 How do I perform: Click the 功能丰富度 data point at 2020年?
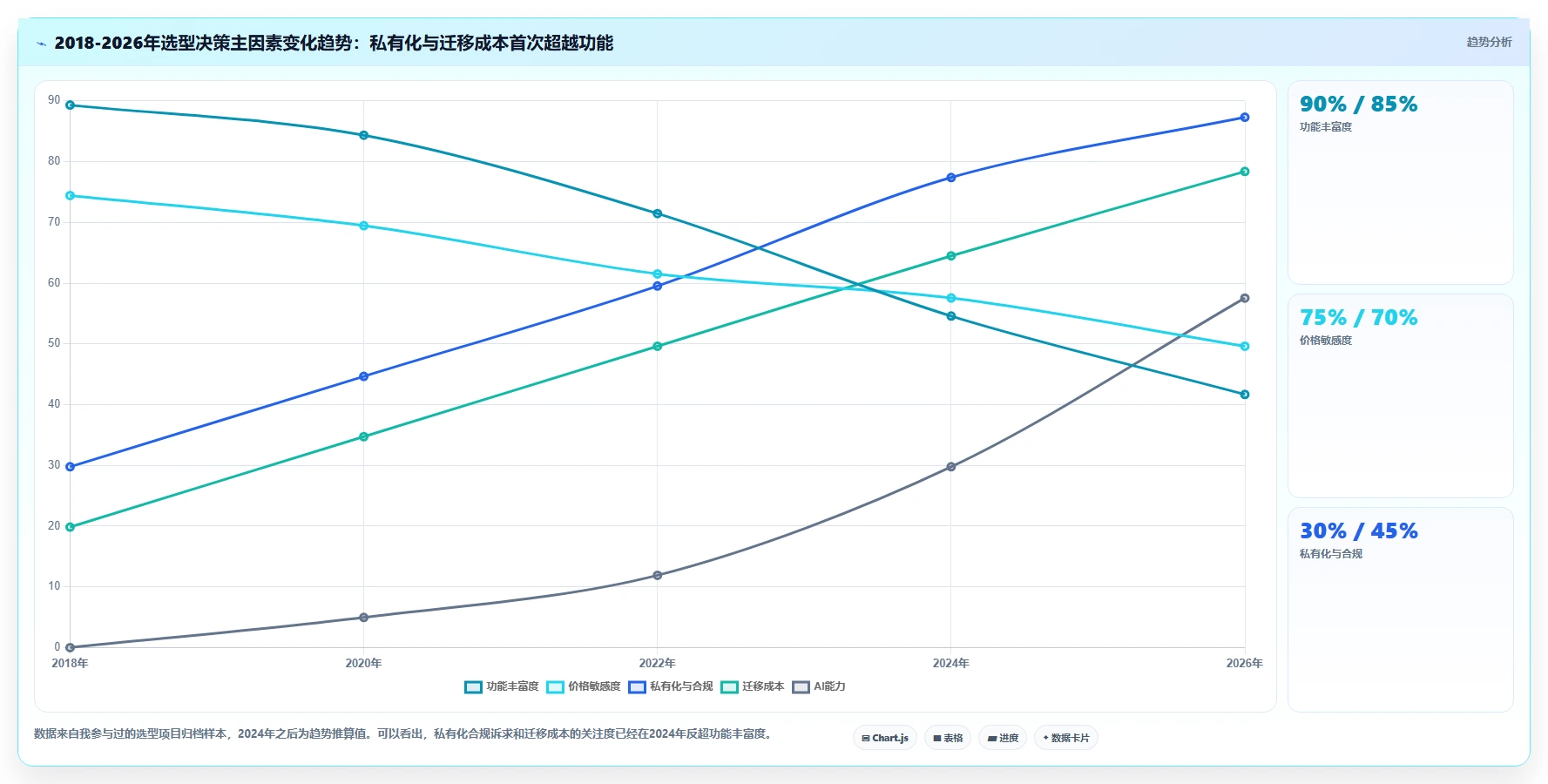point(364,135)
